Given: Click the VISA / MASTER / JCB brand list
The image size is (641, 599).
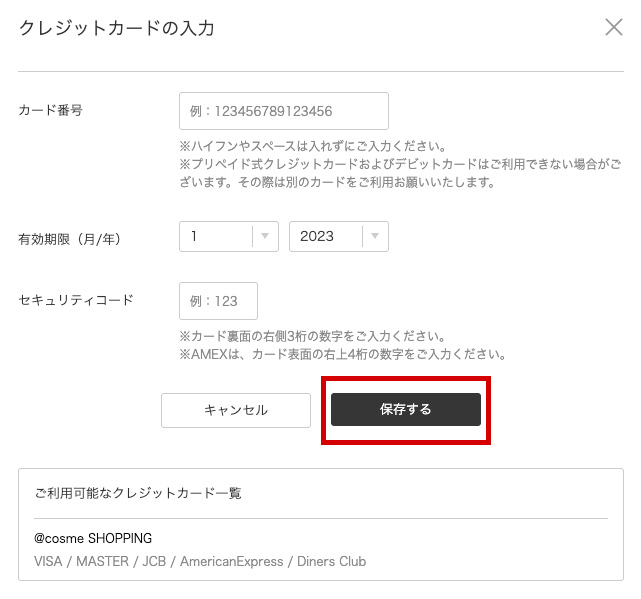Looking at the screenshot, I should click(200, 561).
